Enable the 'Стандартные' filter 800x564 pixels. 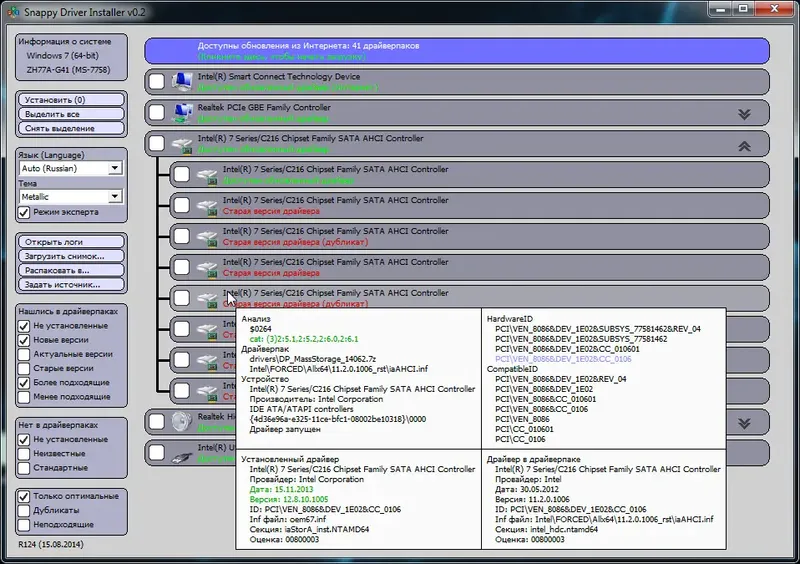click(24, 468)
